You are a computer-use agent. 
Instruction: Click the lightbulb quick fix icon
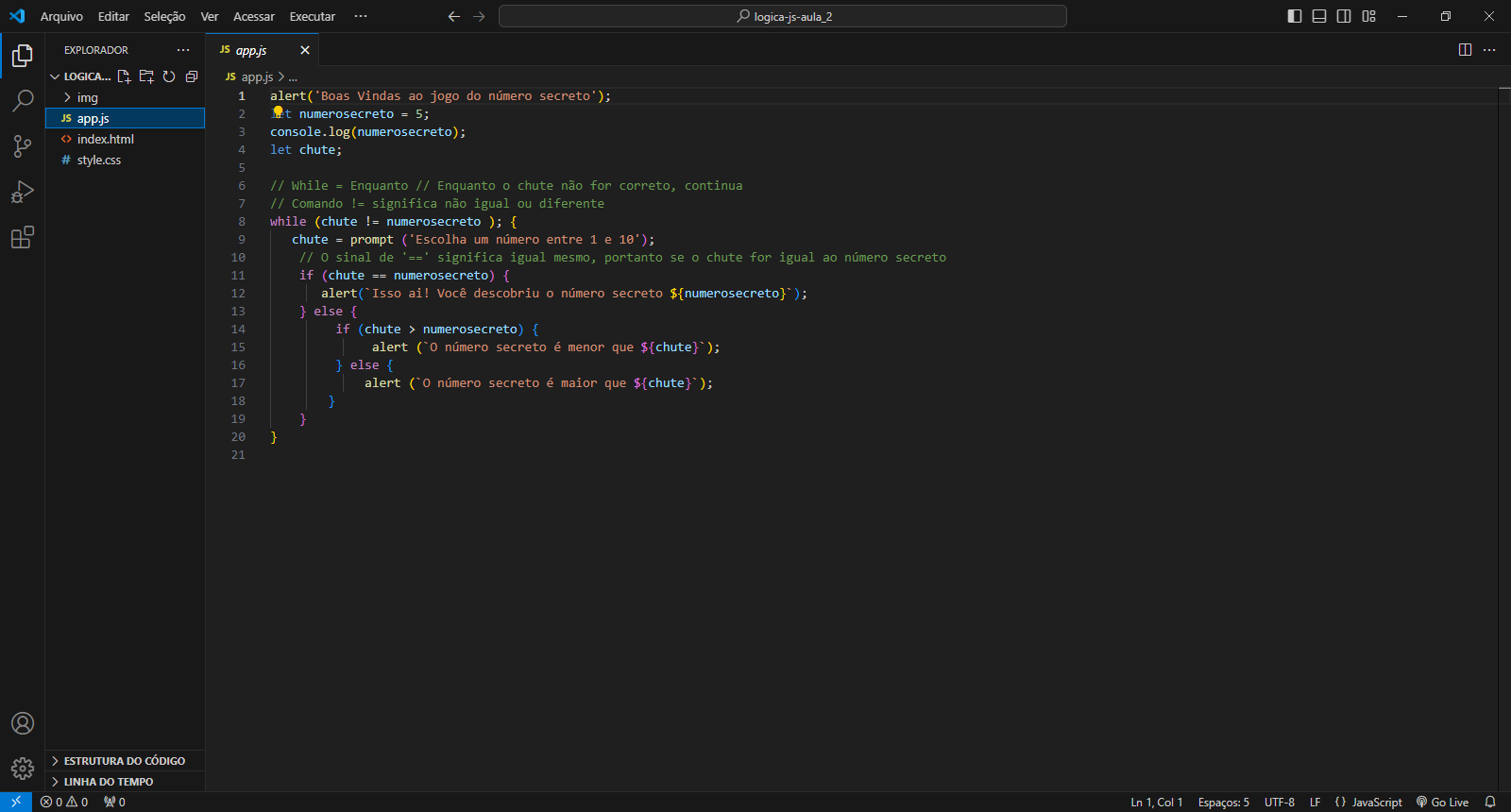click(278, 112)
